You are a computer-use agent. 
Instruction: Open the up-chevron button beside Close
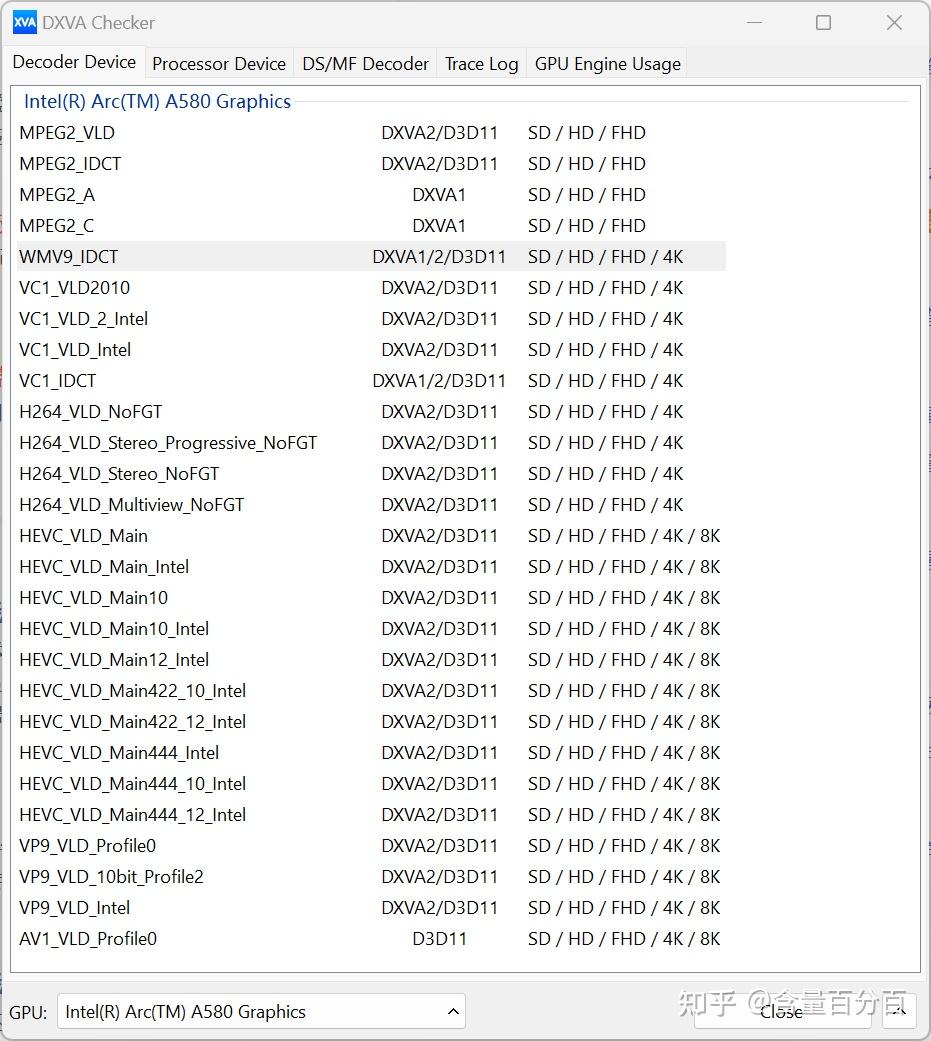click(899, 1012)
